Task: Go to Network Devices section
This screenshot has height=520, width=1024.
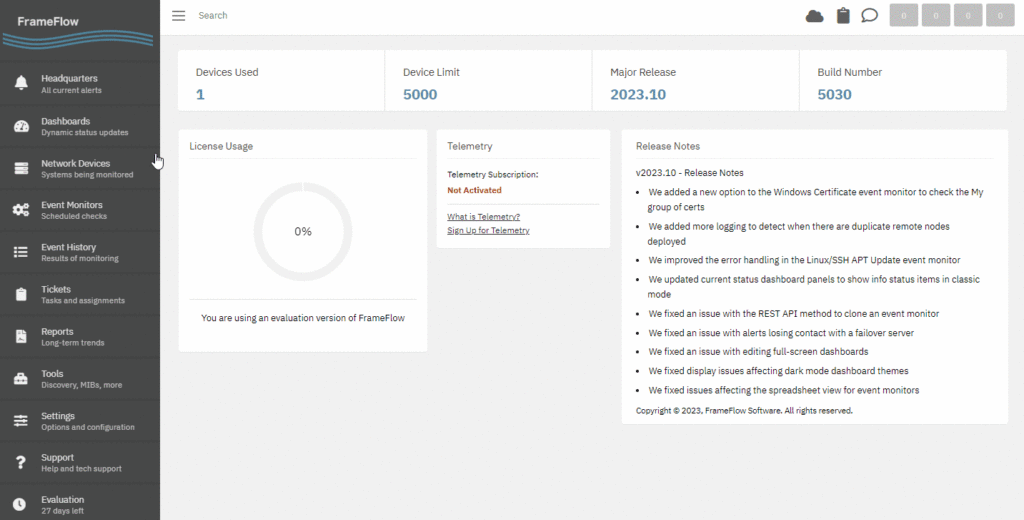Action: tap(80, 169)
